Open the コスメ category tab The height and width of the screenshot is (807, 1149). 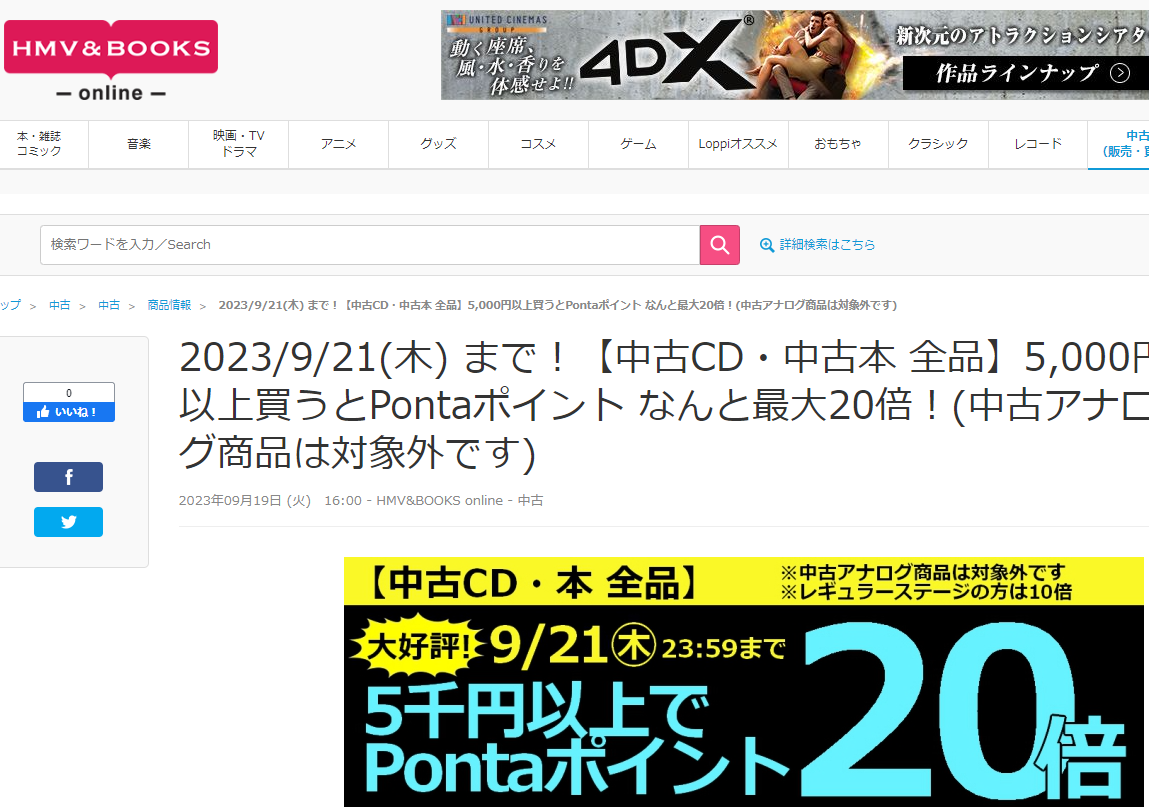(539, 144)
